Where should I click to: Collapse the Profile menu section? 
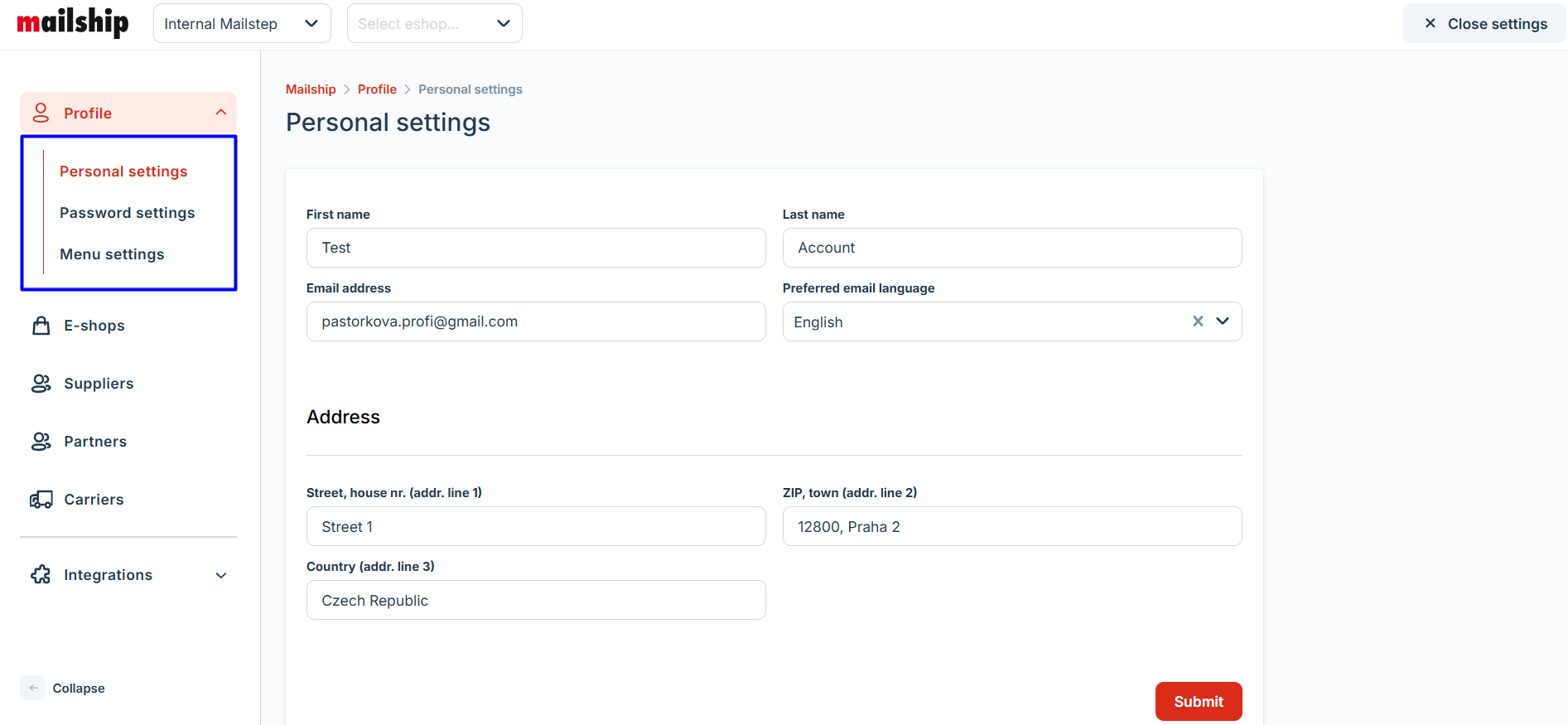[220, 113]
